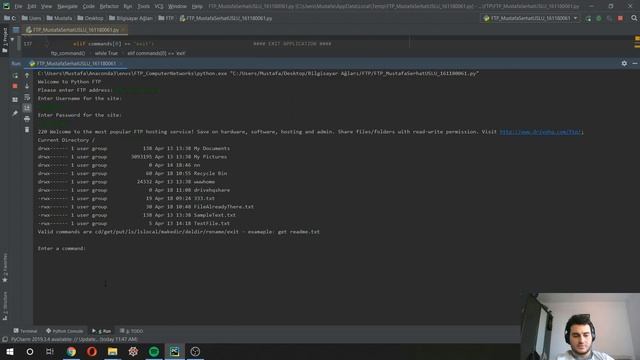This screenshot has height=360, width=640.
Task: Open Search Everywhere magnifier
Action: click(x=634, y=18)
